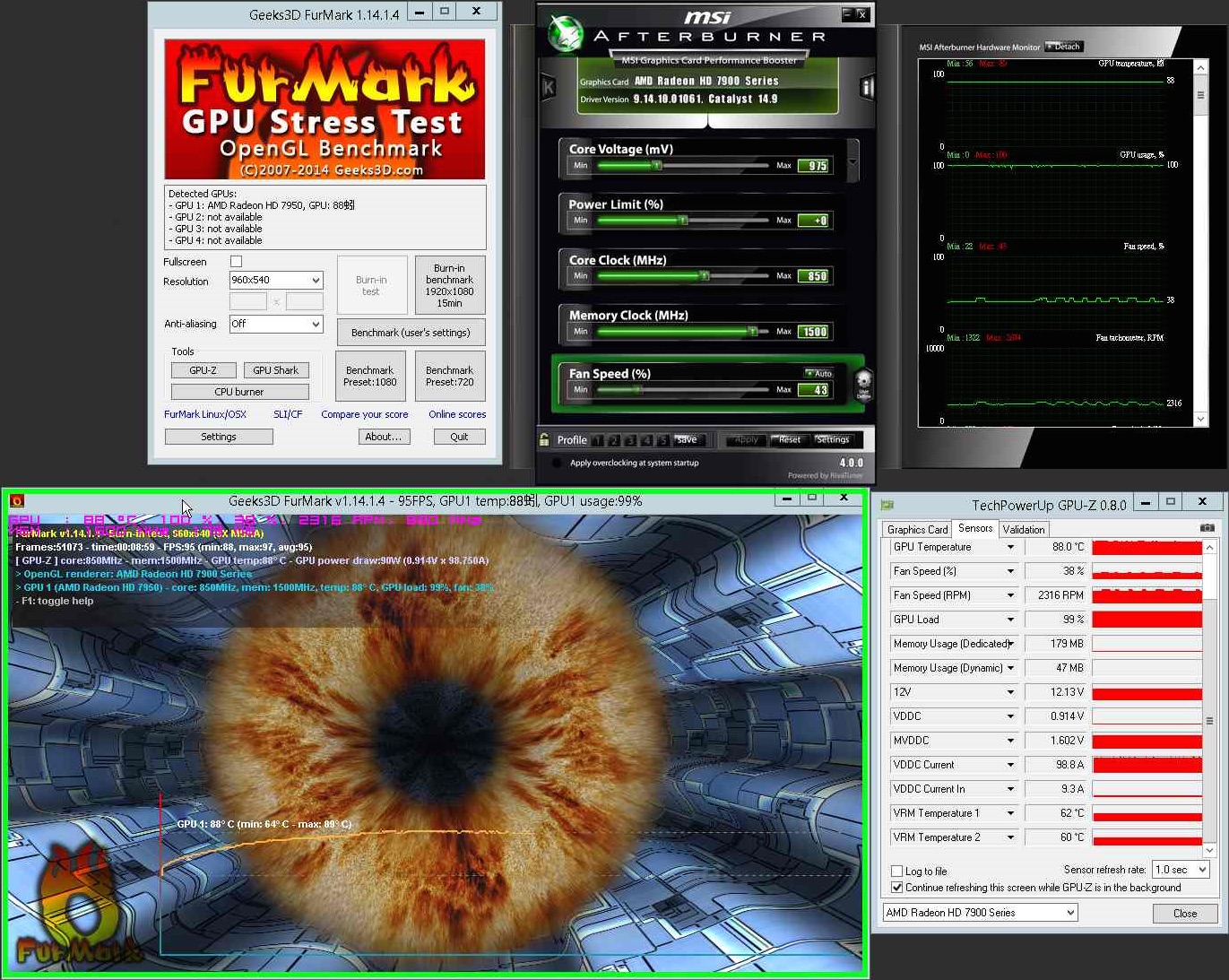This screenshot has height=980, width=1229.
Task: Switch to the Validation tab
Action: click(1024, 529)
